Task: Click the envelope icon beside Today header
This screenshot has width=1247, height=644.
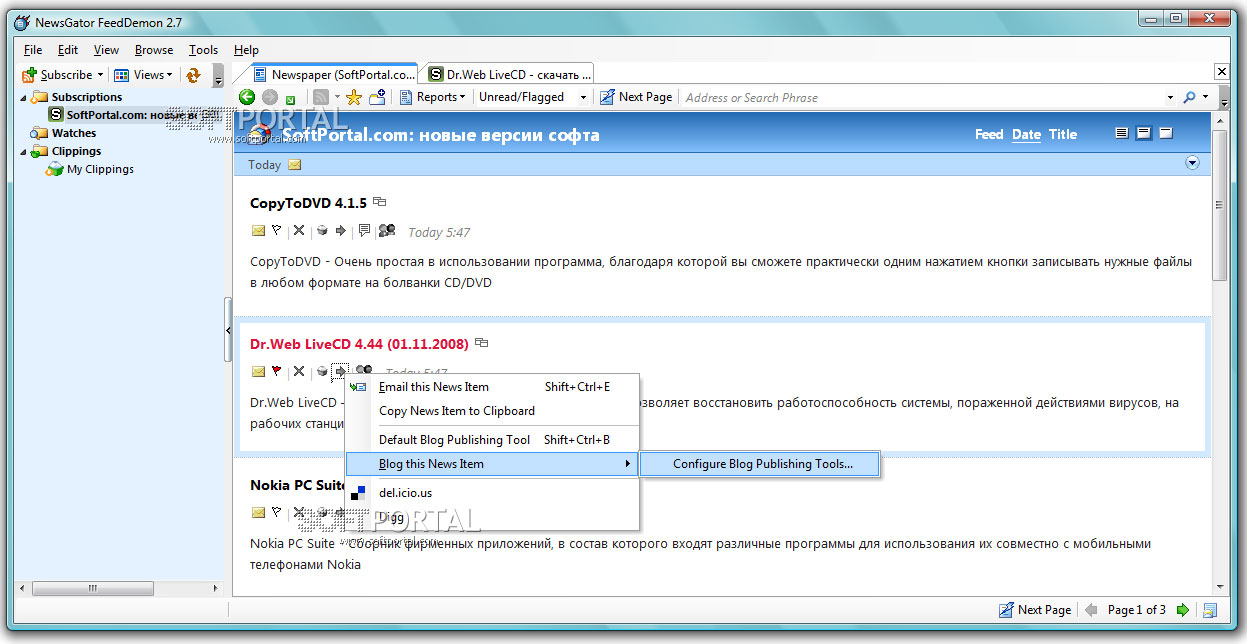Action: (x=294, y=165)
